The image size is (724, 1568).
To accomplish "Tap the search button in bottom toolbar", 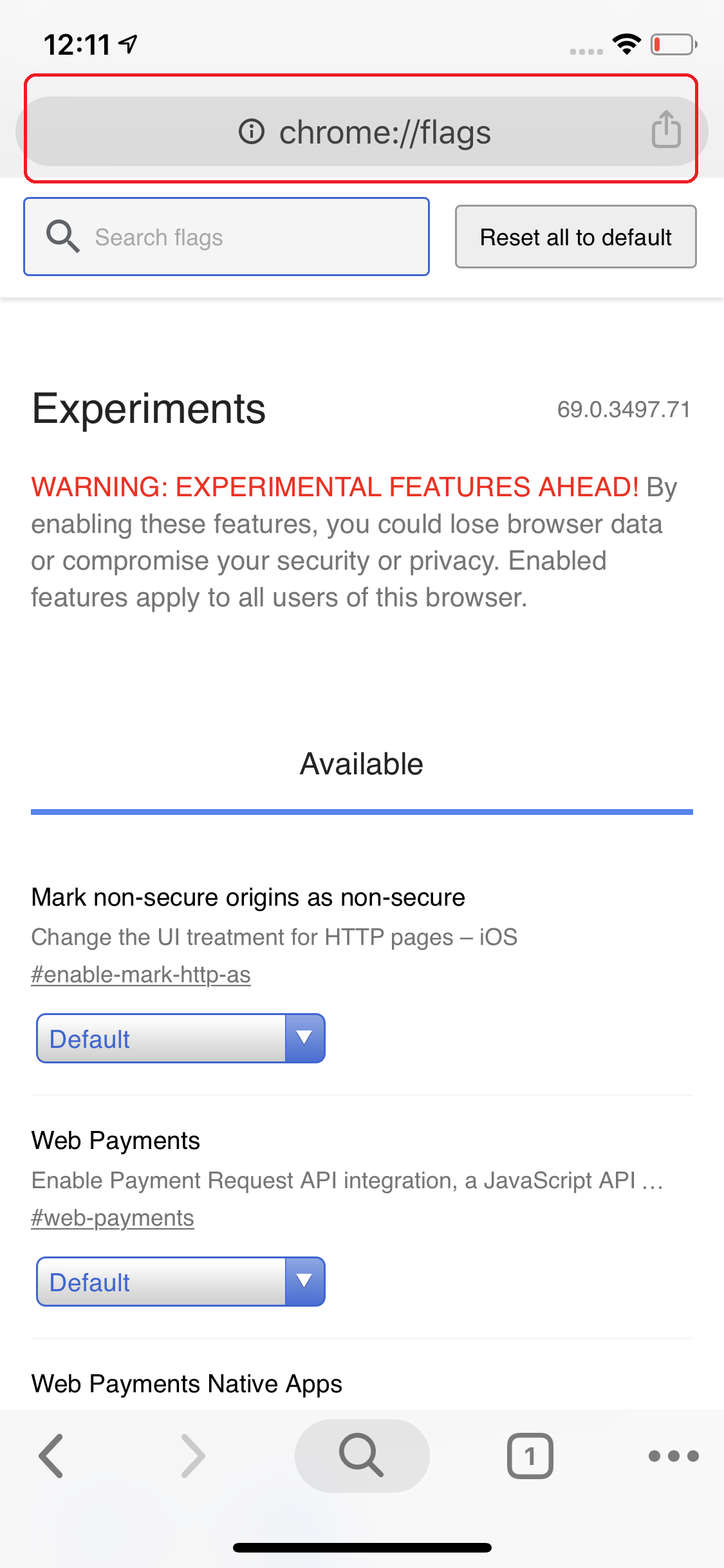I will click(362, 1455).
